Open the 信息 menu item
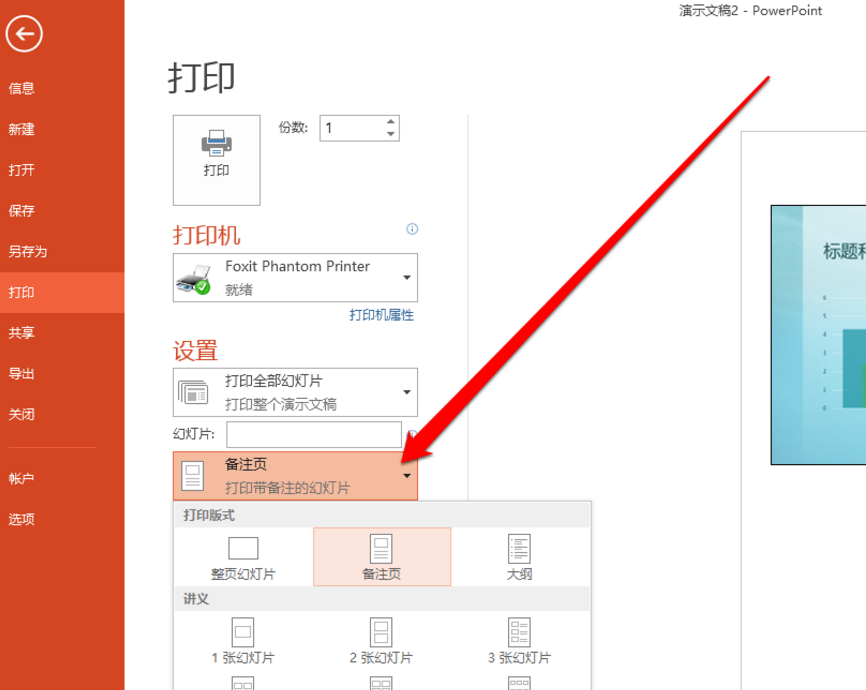This screenshot has height=690, width=866. 22,88
